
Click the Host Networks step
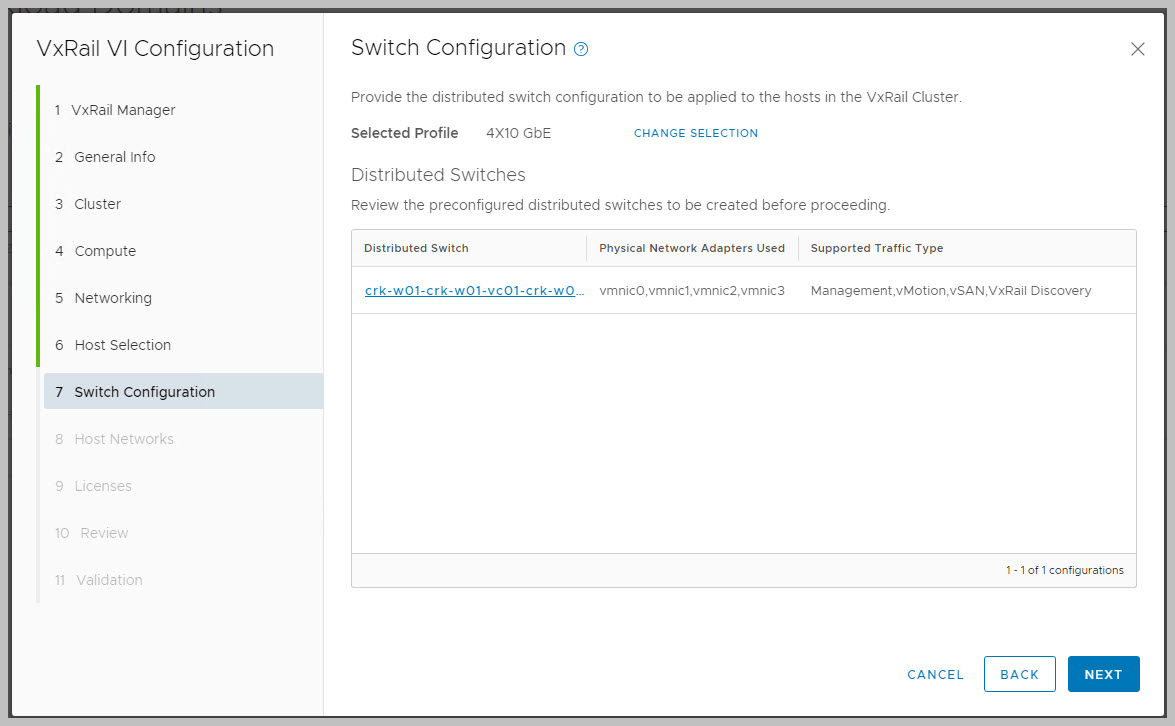123,439
